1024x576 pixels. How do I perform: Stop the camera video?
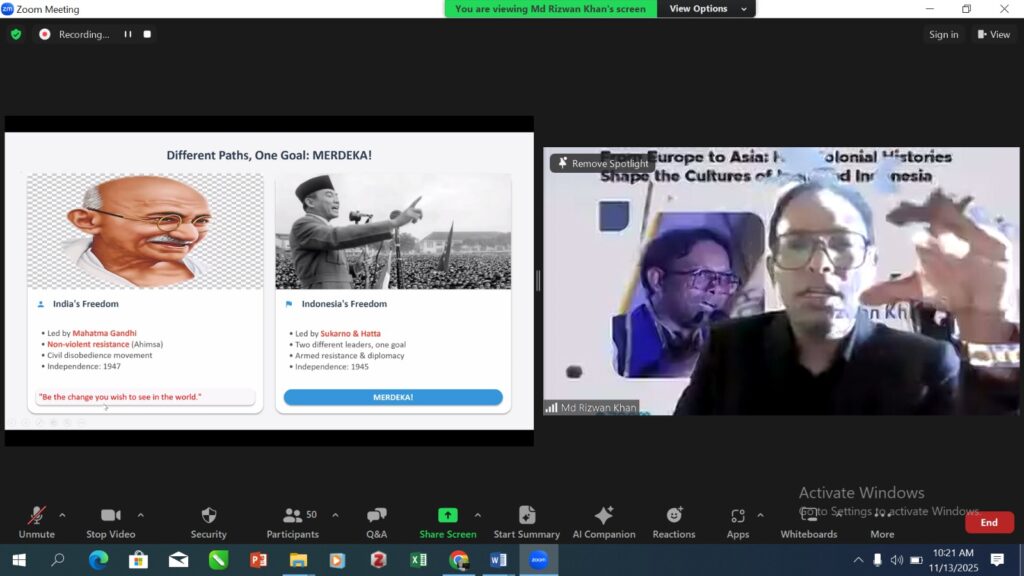[x=110, y=521]
